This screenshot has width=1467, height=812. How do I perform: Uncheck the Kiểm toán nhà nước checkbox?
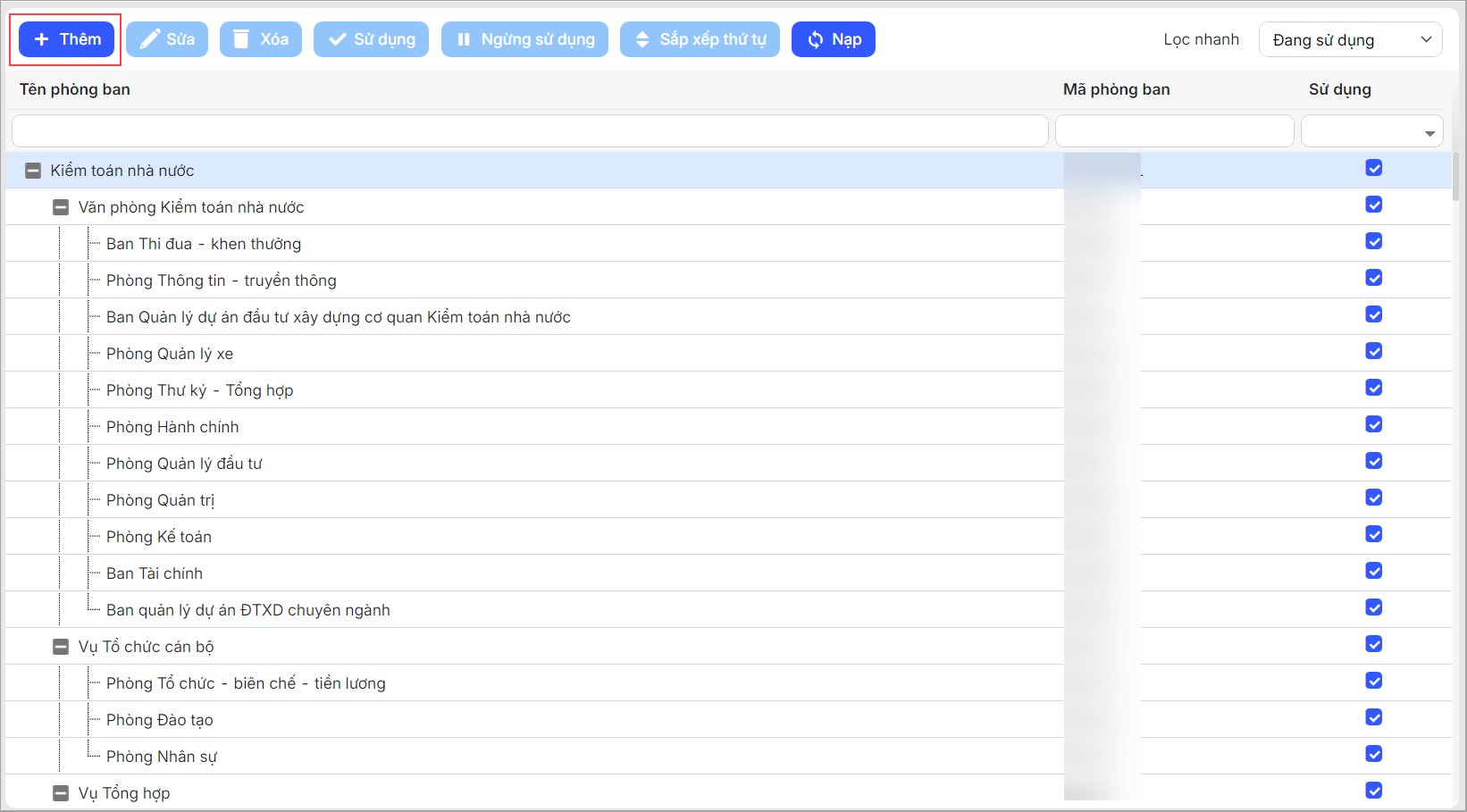[x=1373, y=168]
